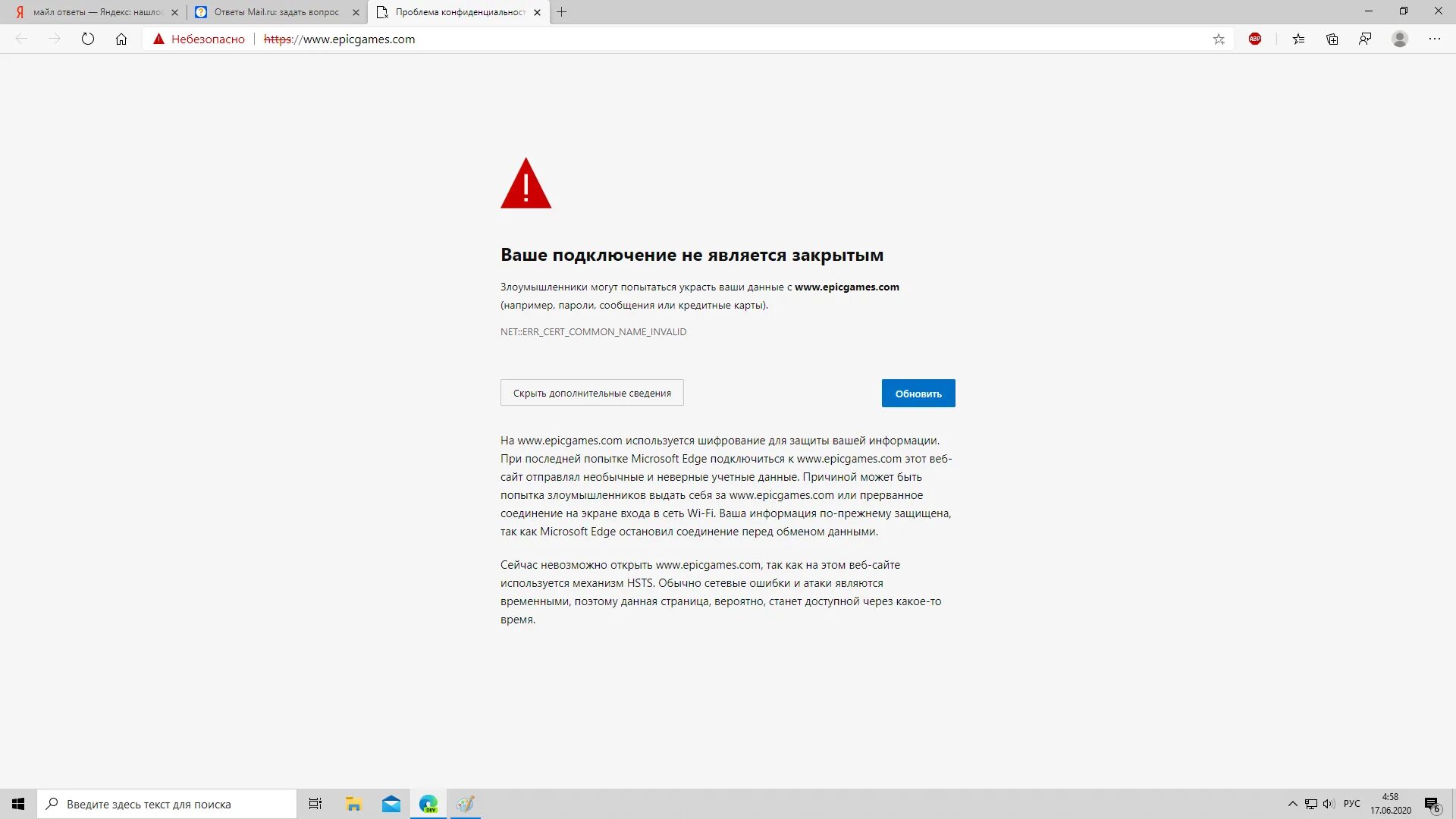The height and width of the screenshot is (819, 1456).
Task: Click the blue Обновить button
Action: click(x=918, y=394)
